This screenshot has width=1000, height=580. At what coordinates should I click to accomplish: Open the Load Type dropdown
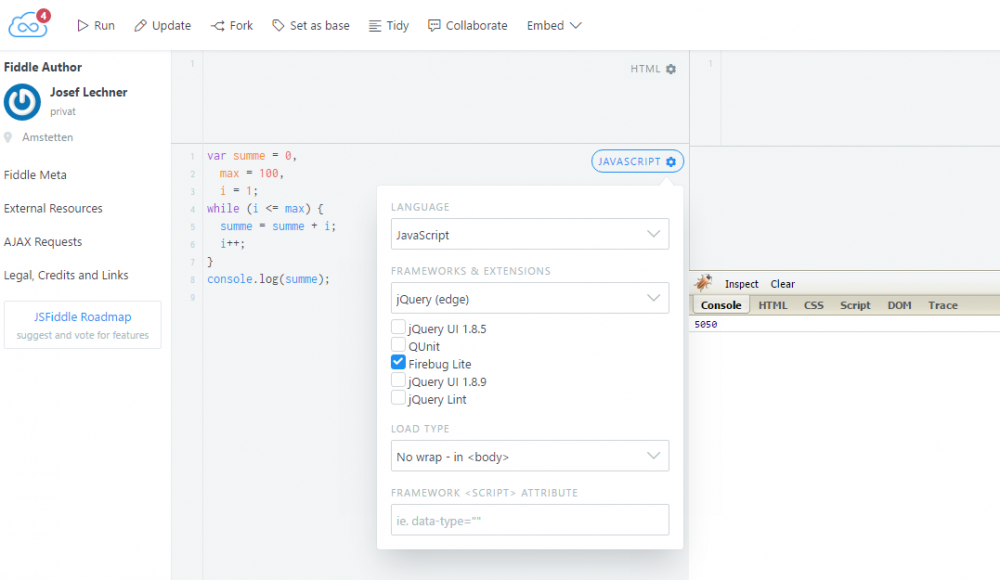pos(529,456)
